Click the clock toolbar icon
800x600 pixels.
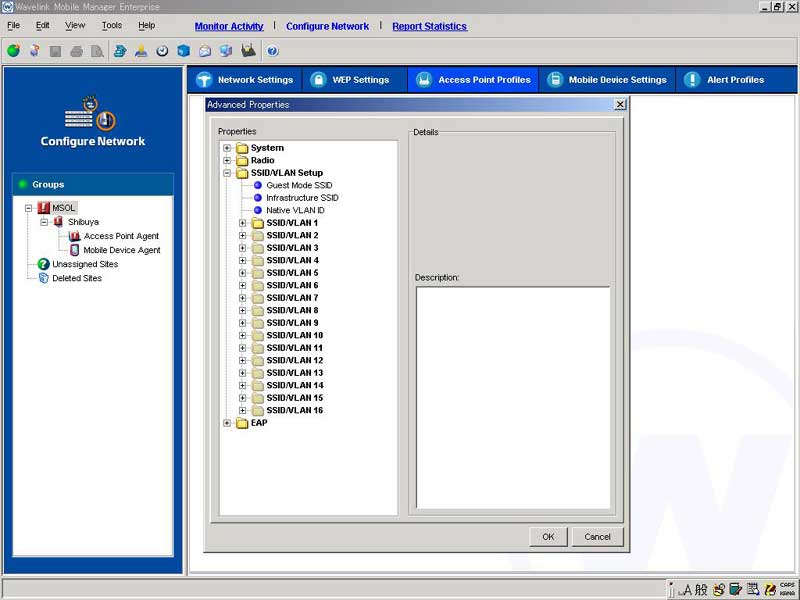coord(162,51)
